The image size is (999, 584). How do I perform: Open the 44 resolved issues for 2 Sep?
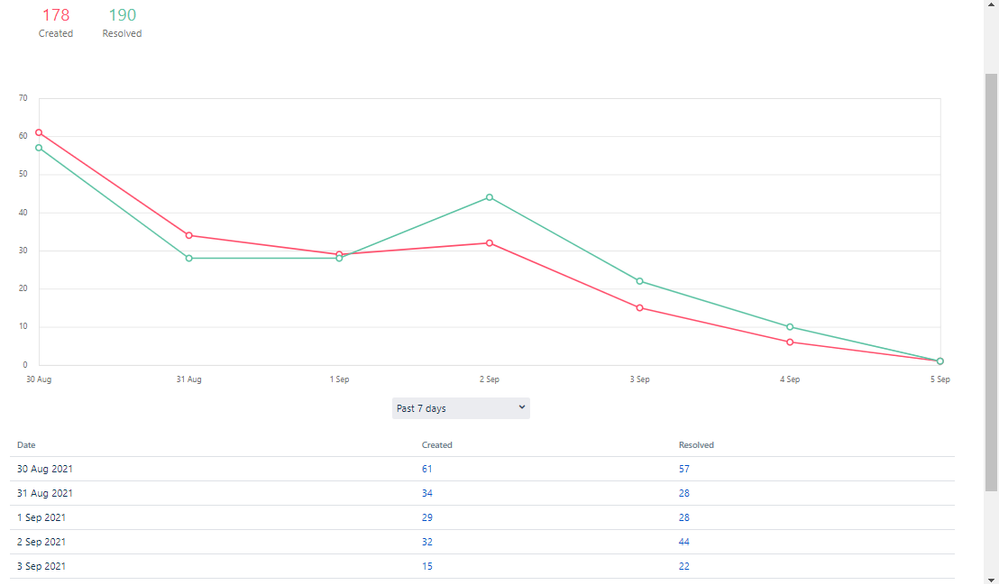[x=683, y=541]
